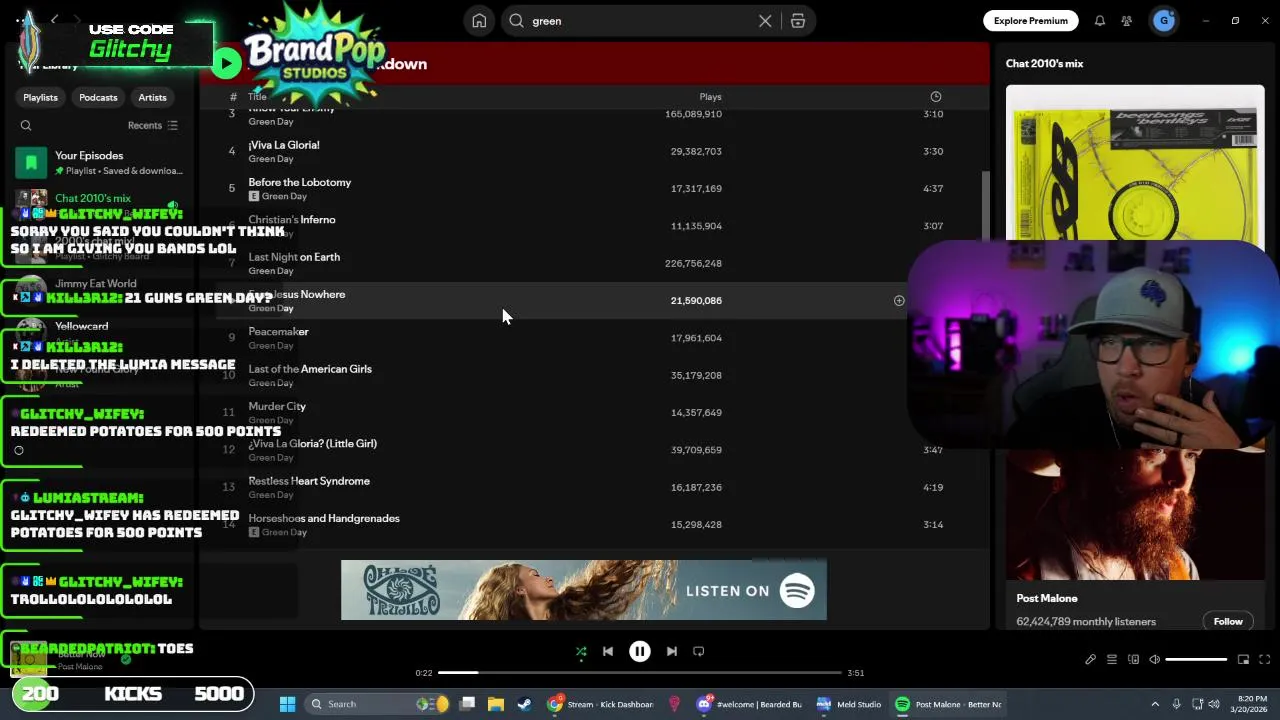Select the track Last of the American Girls
The height and width of the screenshot is (720, 1280).
tap(309, 369)
